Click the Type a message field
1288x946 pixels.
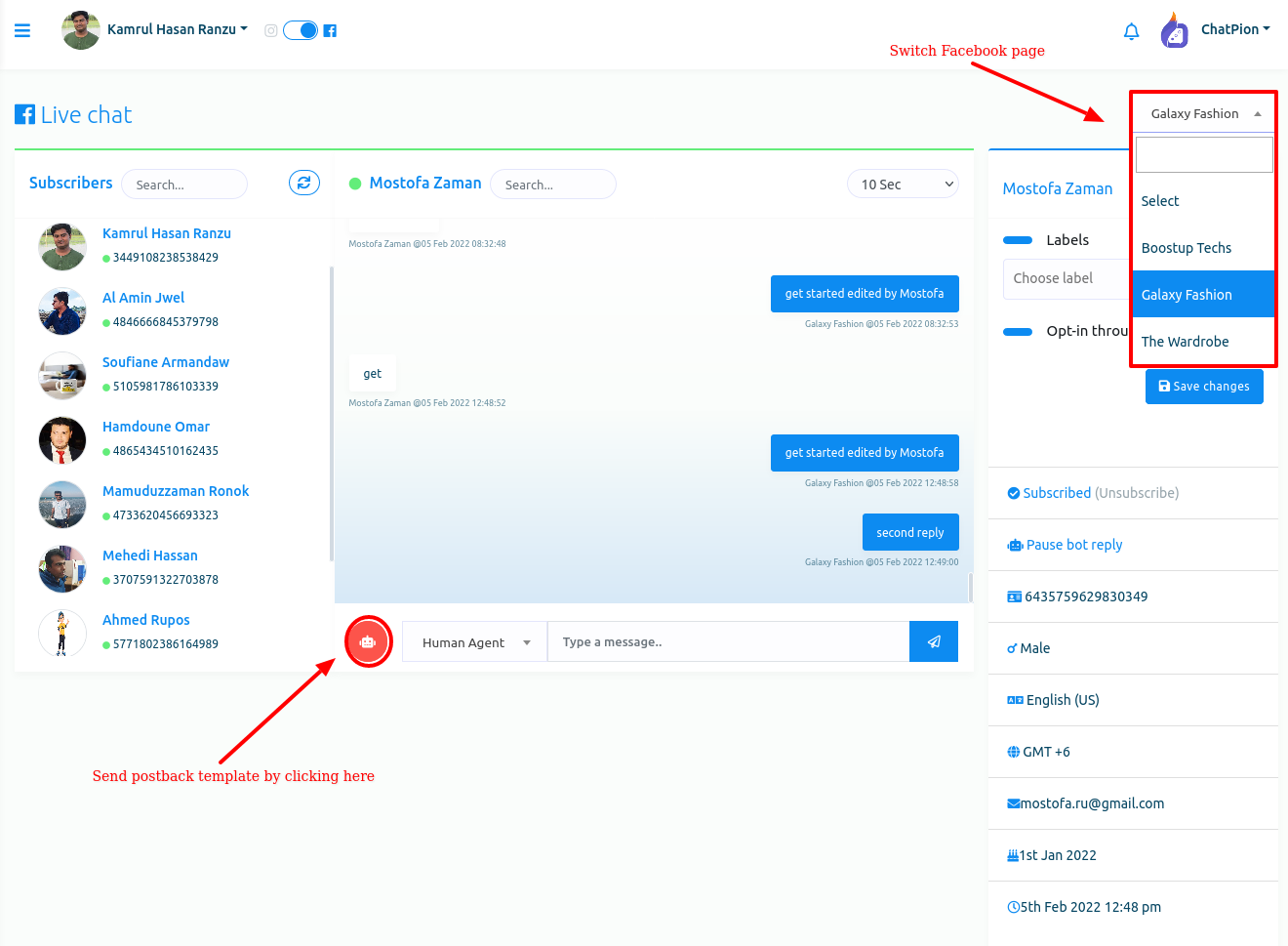click(729, 641)
